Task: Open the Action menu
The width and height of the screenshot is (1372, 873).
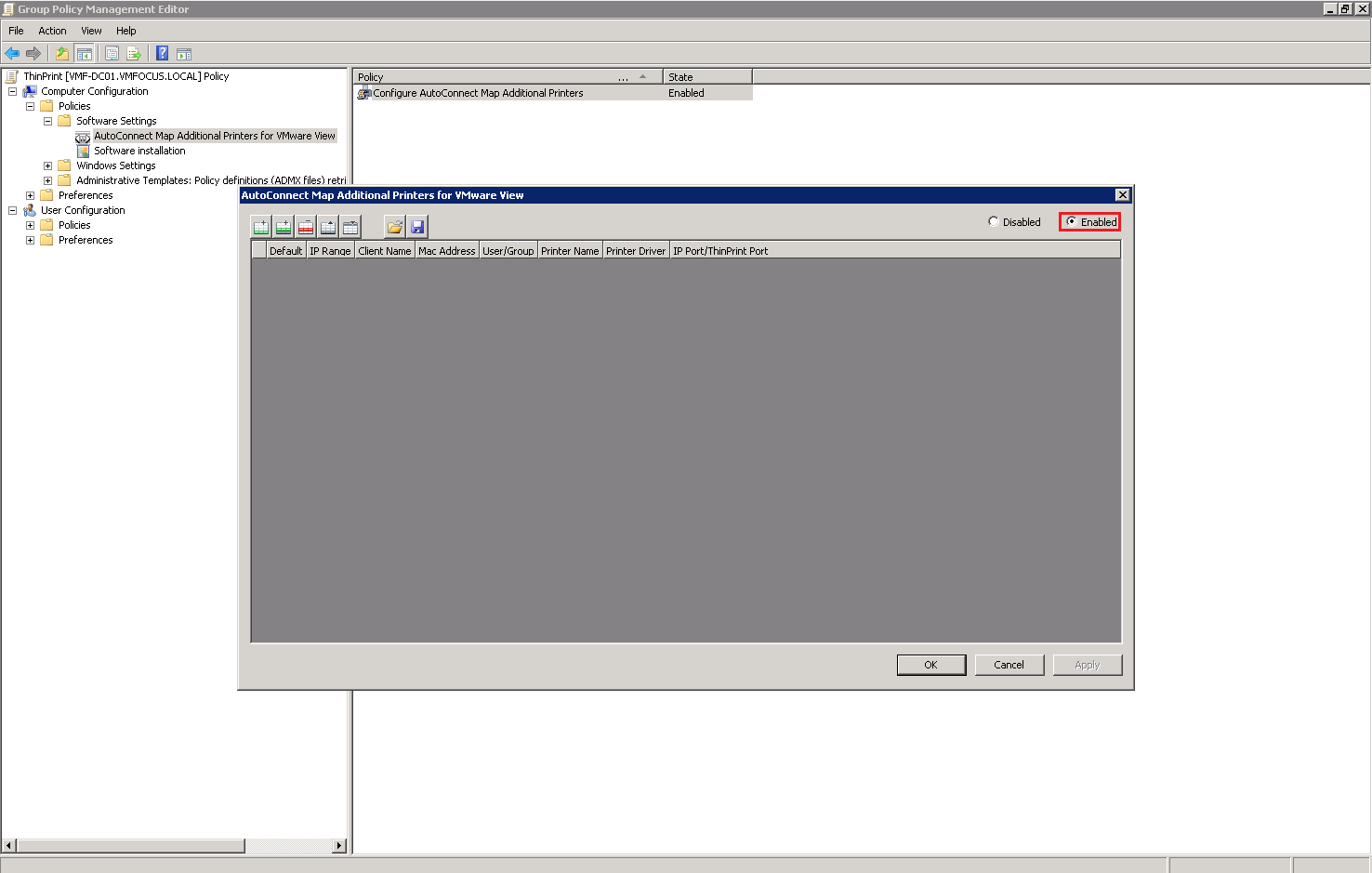Action: (x=52, y=31)
